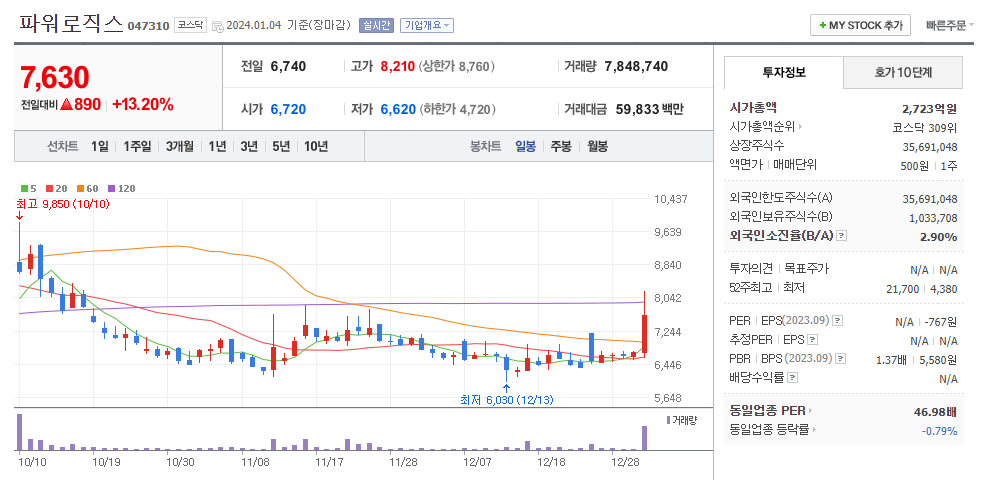
Task: Click the help icon beside 추정PER EPS
Action: click(x=812, y=340)
